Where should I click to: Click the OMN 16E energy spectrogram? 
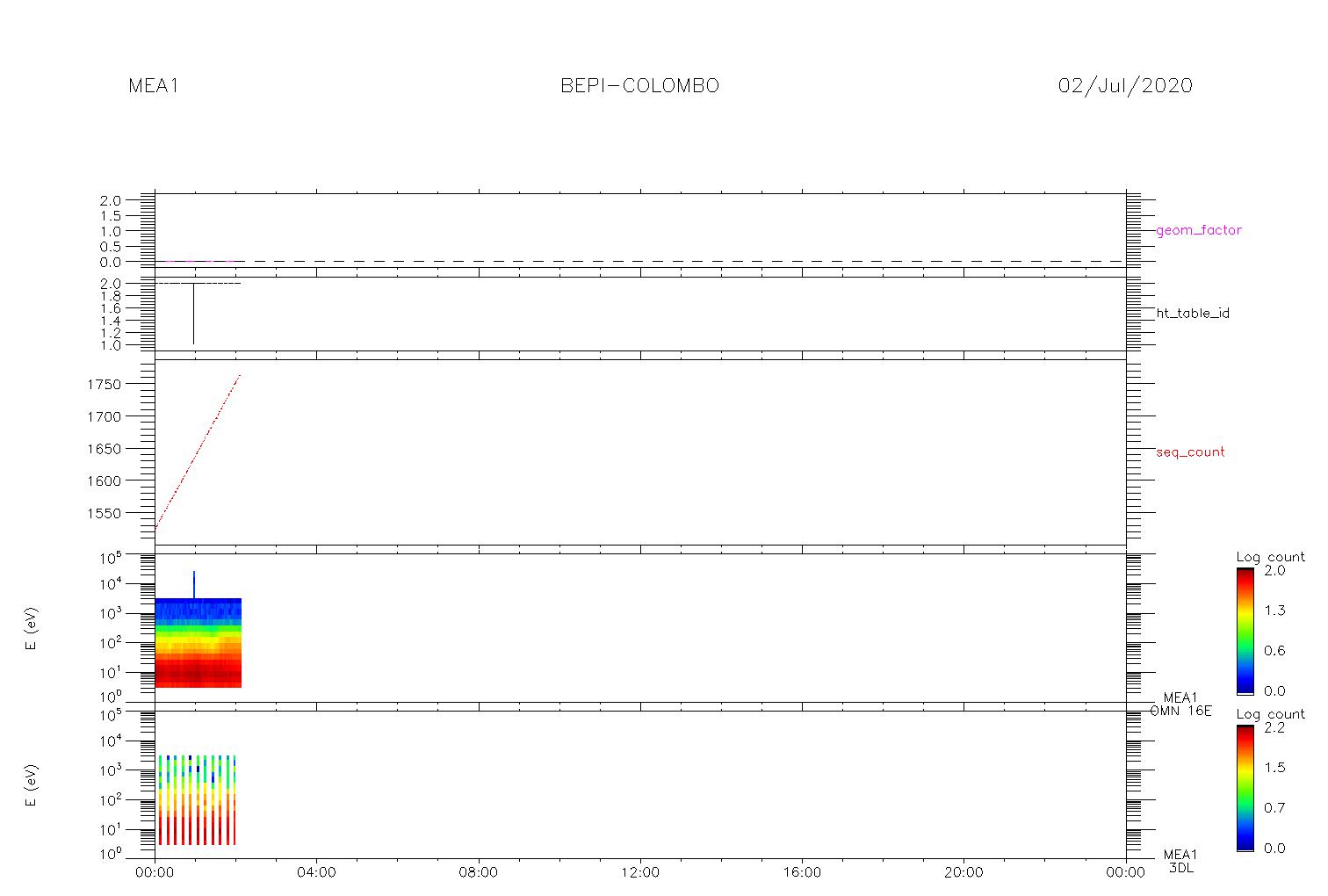pyautogui.click(x=198, y=643)
